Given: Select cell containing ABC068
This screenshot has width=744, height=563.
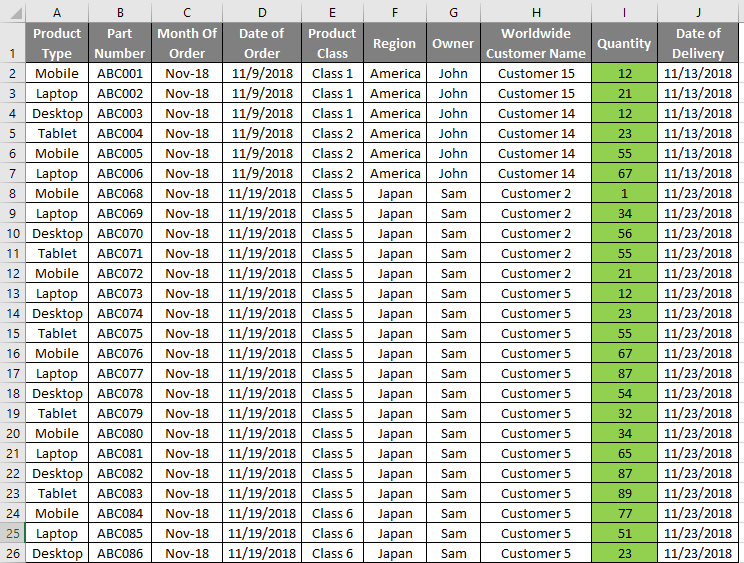Looking at the screenshot, I should pyautogui.click(x=120, y=194).
